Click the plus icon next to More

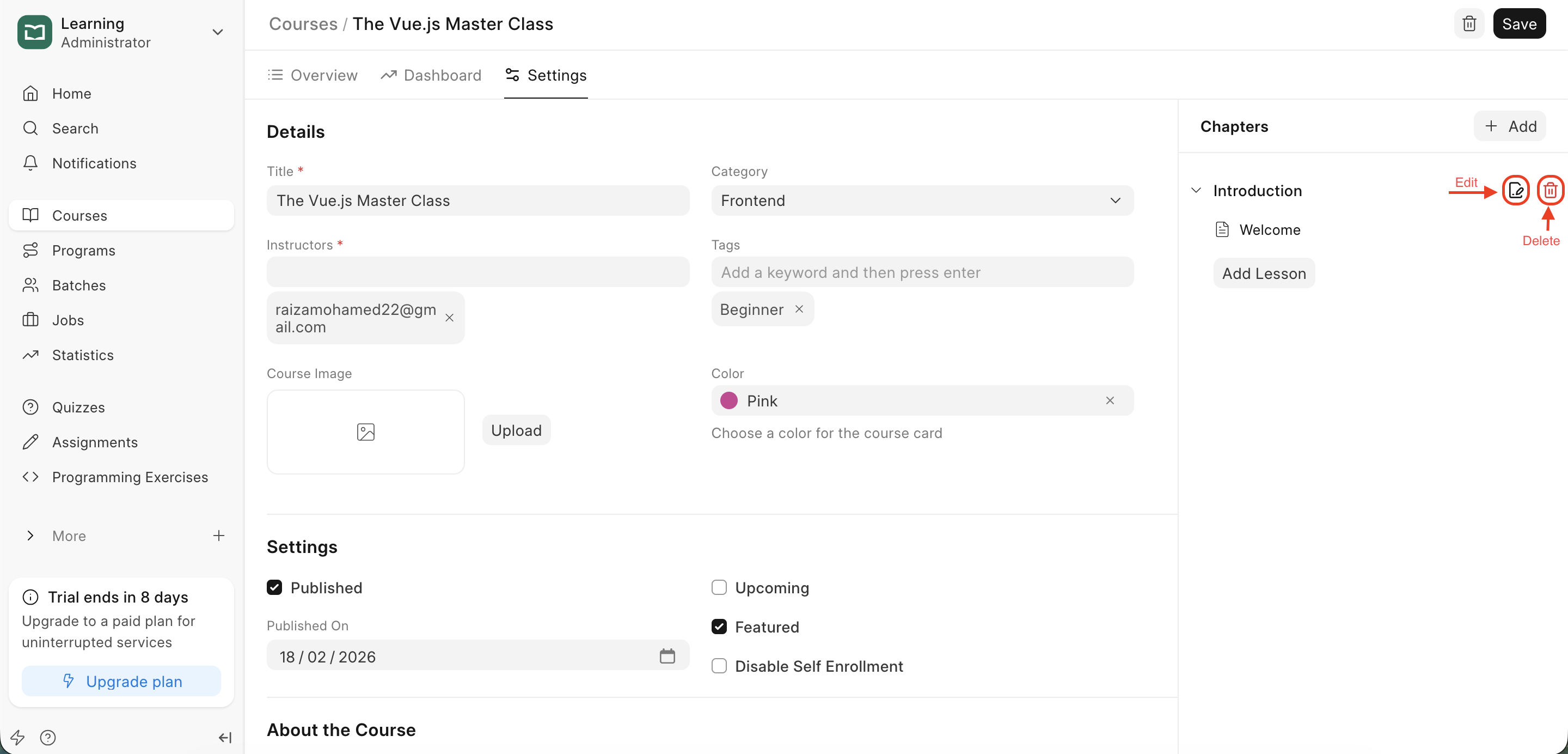coord(218,536)
